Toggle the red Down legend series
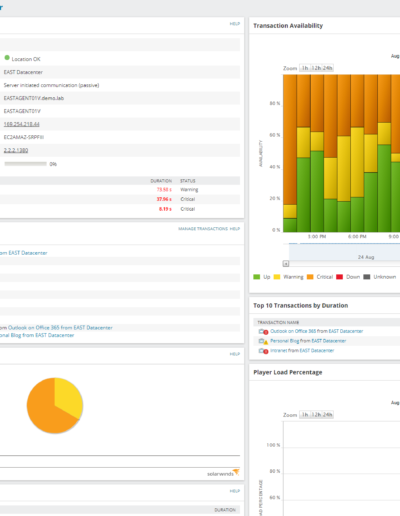The image size is (400, 516). (x=348, y=277)
